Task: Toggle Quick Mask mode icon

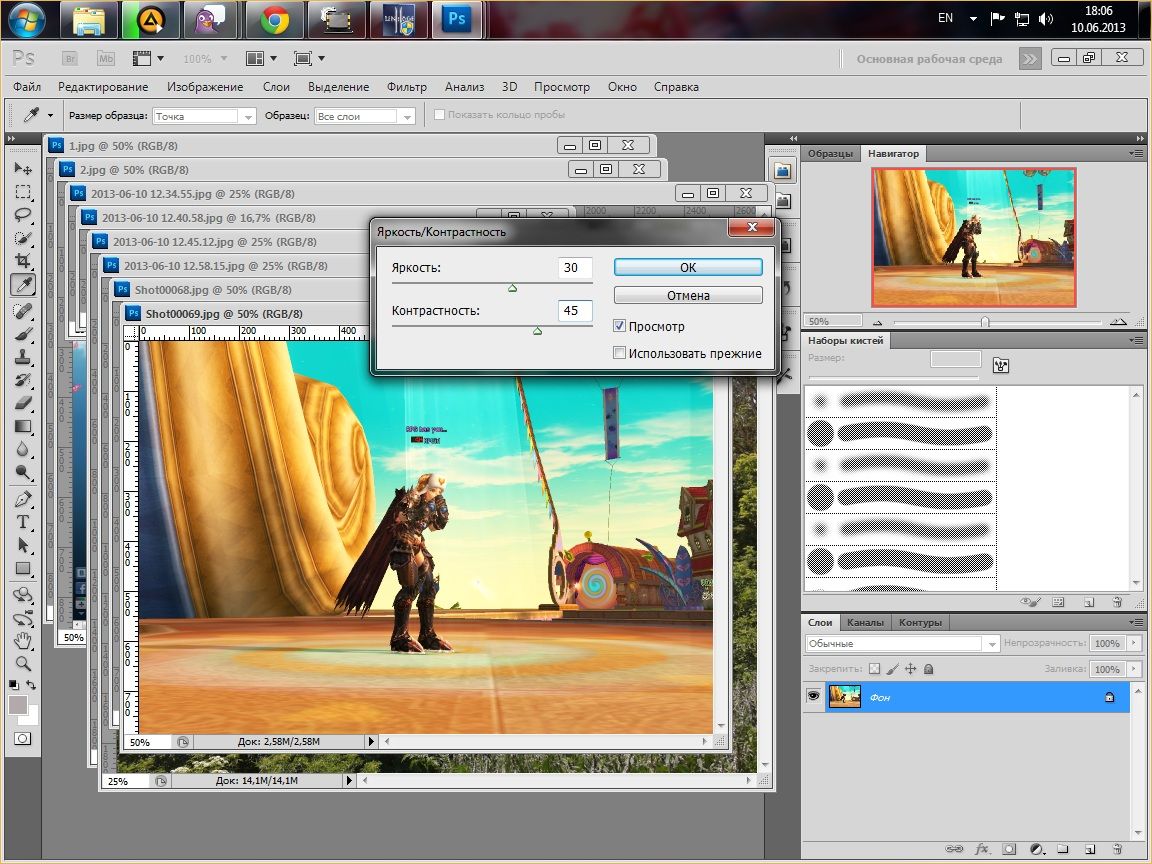Action: pos(23,738)
